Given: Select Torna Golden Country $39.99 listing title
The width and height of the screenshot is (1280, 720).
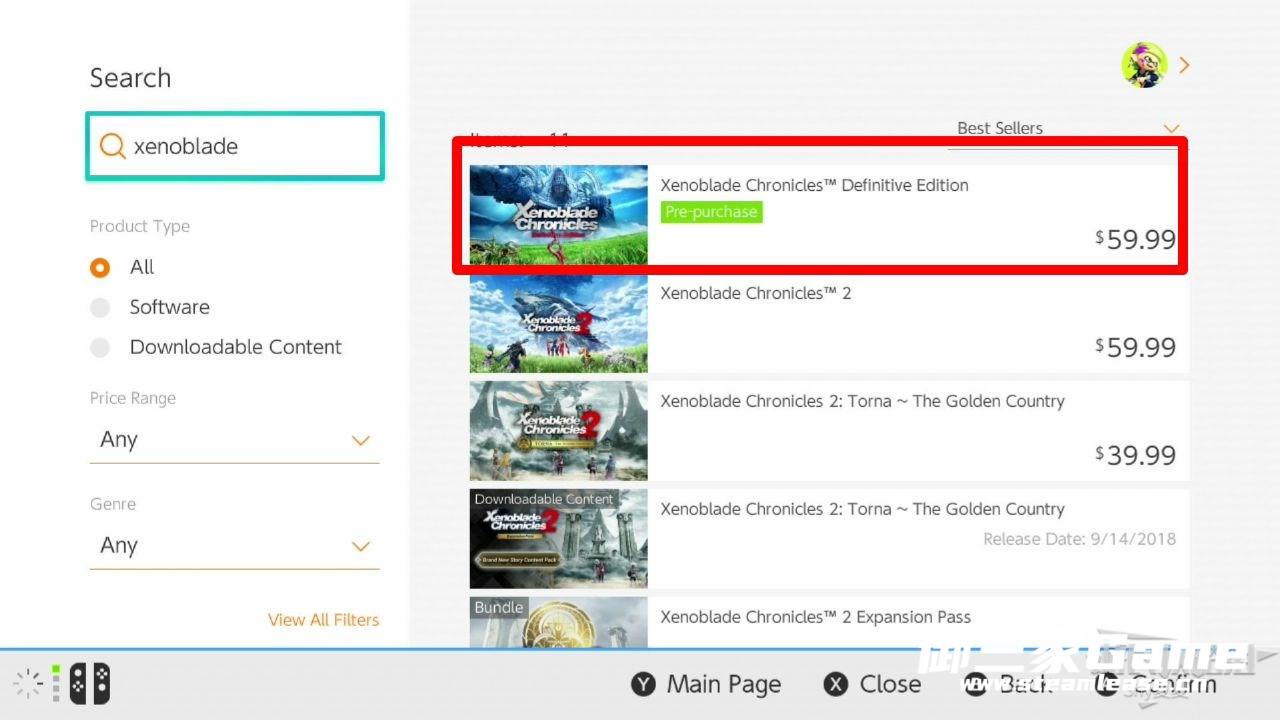Looking at the screenshot, I should (x=862, y=401).
